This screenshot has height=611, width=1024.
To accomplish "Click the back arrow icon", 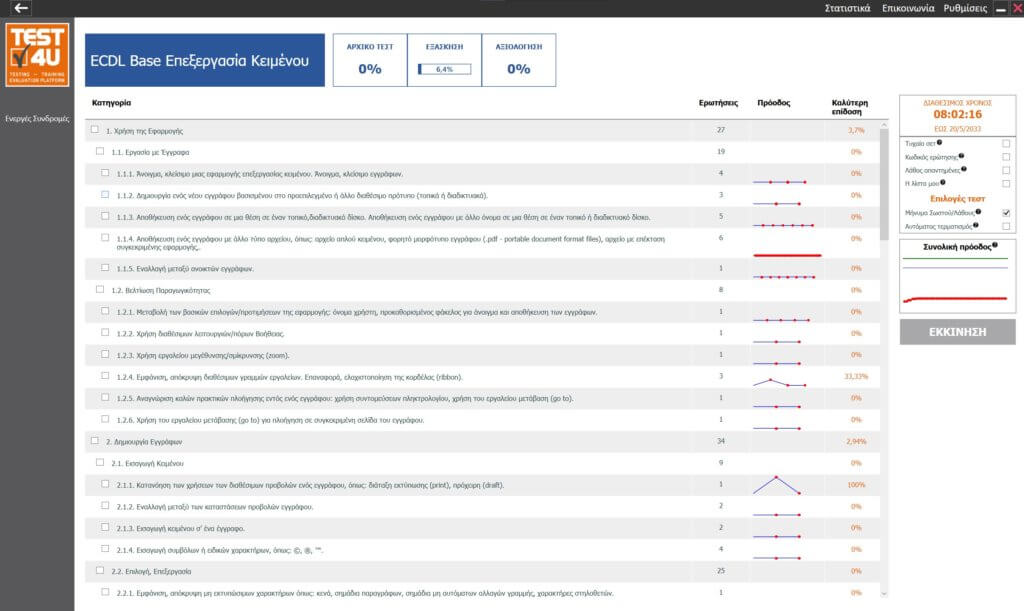I will (21, 8).
